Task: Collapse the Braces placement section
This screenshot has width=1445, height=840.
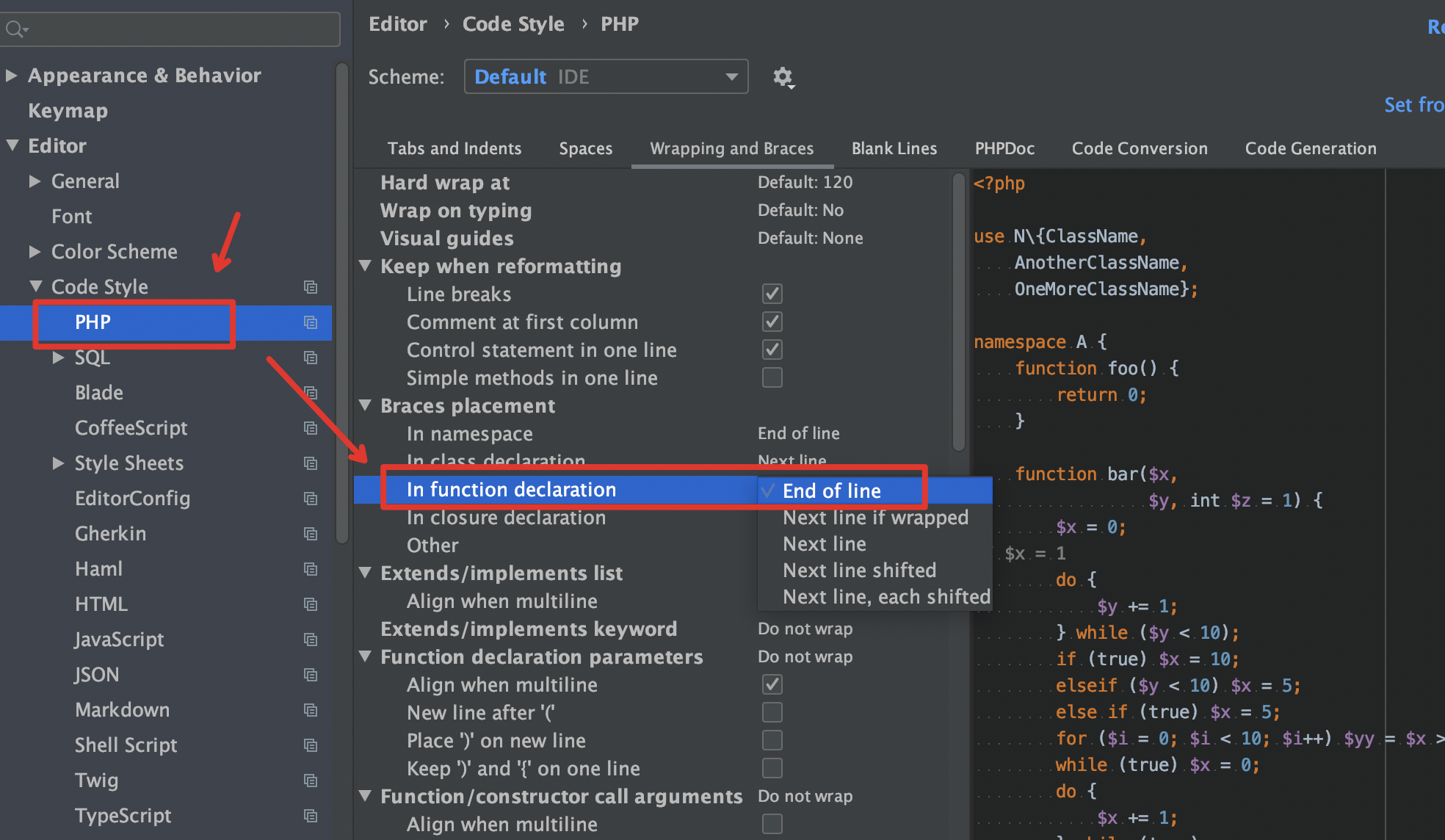Action: pos(365,405)
